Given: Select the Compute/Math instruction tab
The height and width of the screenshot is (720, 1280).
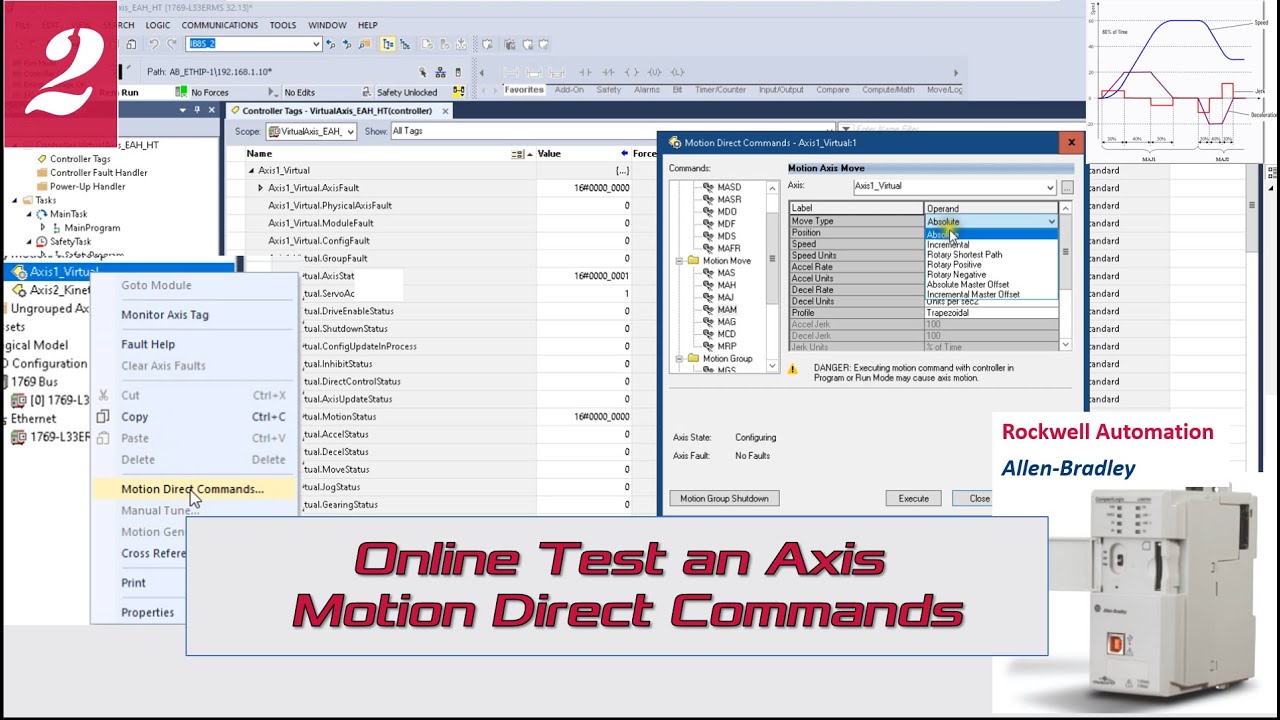Looking at the screenshot, I should [x=888, y=90].
